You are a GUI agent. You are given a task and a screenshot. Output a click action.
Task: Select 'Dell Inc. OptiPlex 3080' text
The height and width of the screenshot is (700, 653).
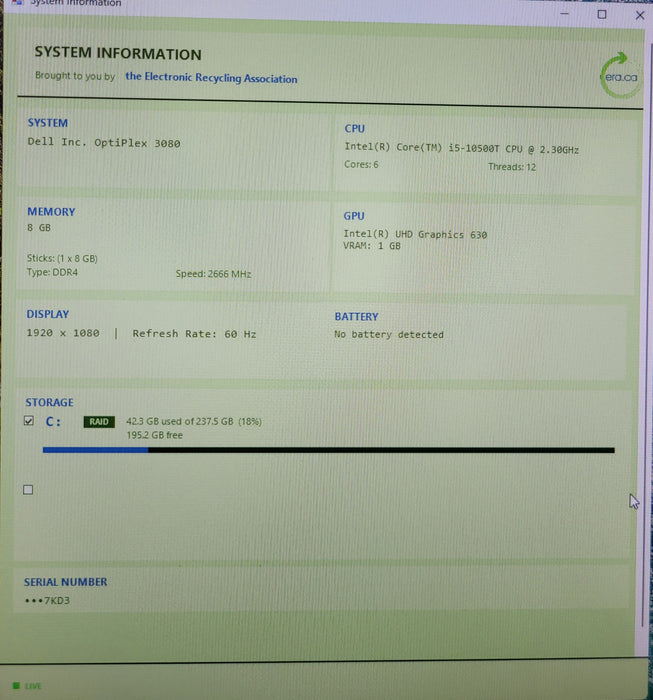point(104,143)
